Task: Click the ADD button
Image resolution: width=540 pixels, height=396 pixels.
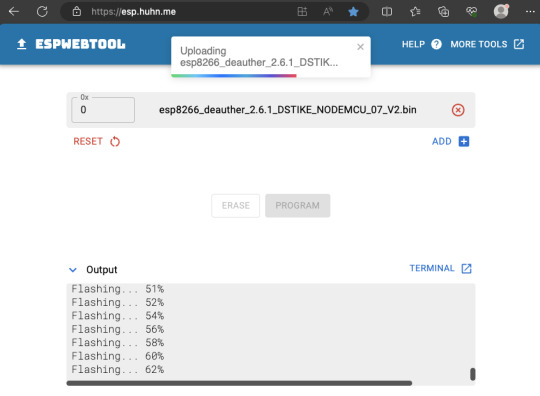Action: tap(442, 142)
